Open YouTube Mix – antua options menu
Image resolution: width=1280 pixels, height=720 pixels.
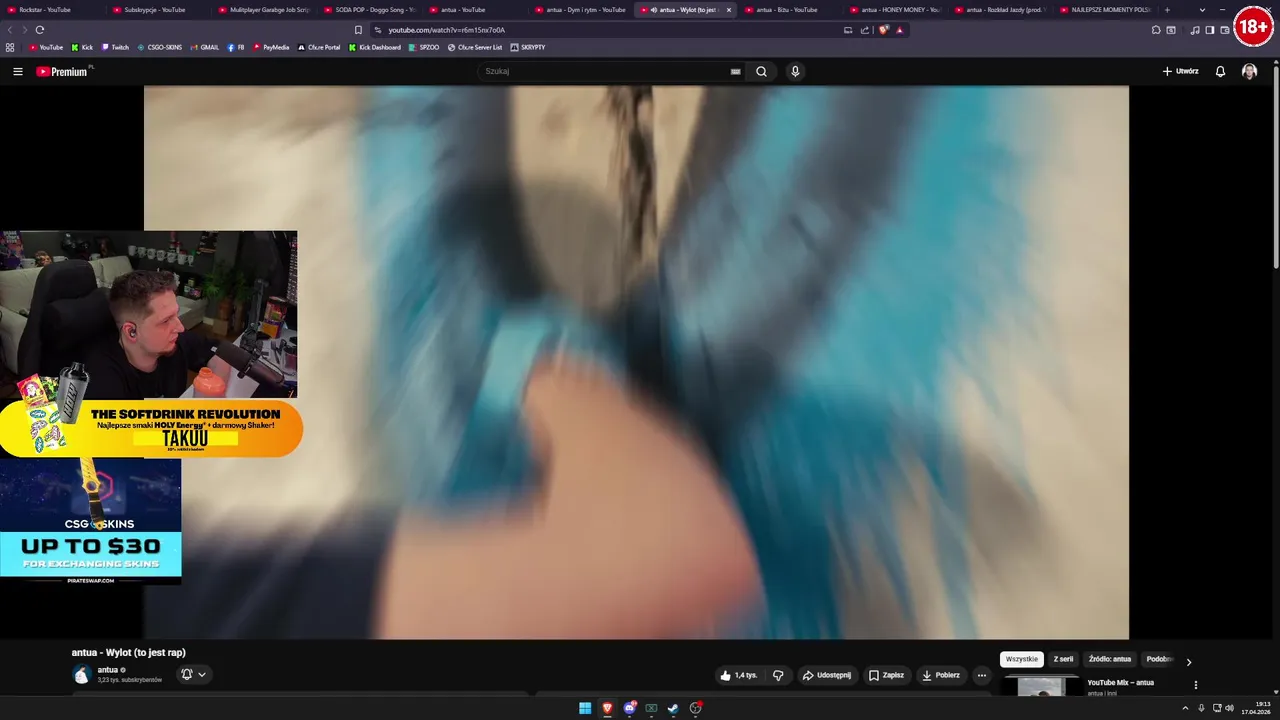point(1195,685)
